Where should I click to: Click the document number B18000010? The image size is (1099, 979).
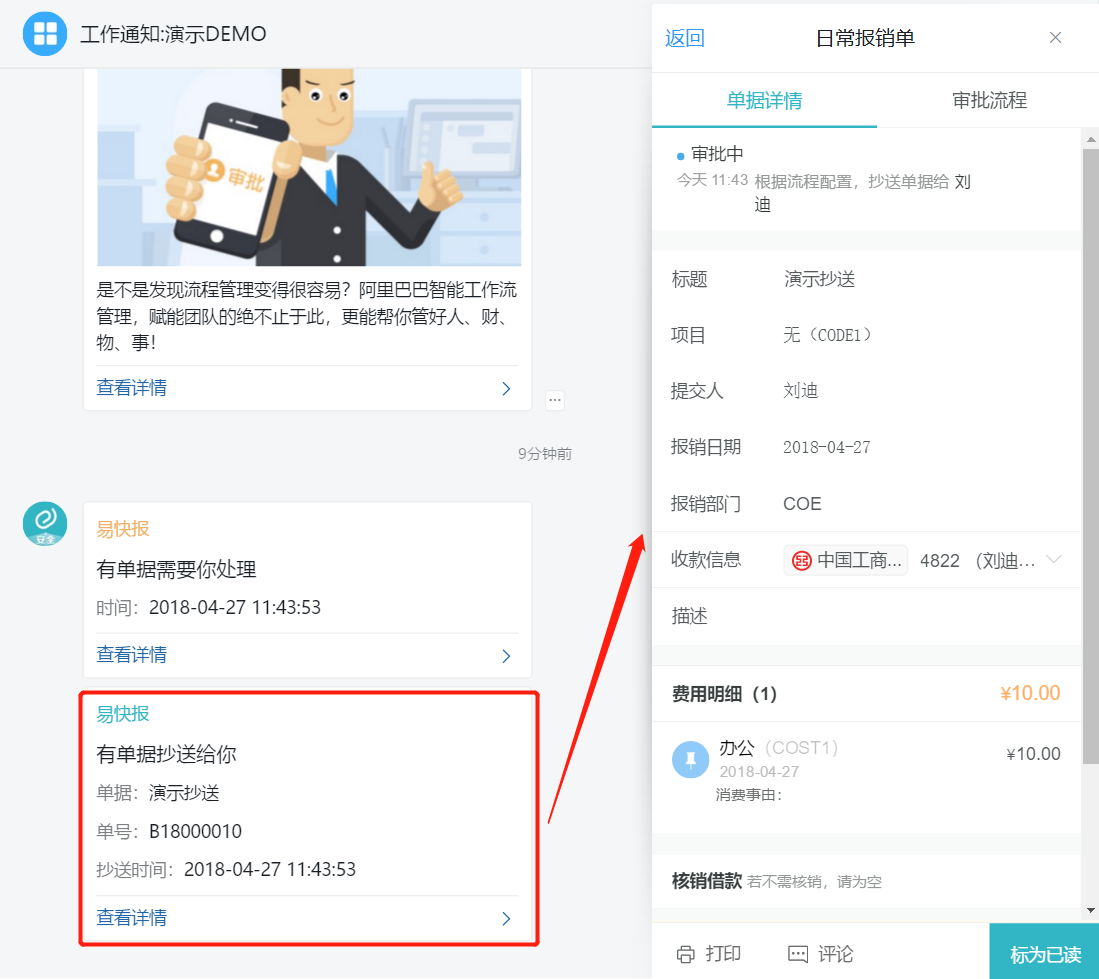coord(196,832)
